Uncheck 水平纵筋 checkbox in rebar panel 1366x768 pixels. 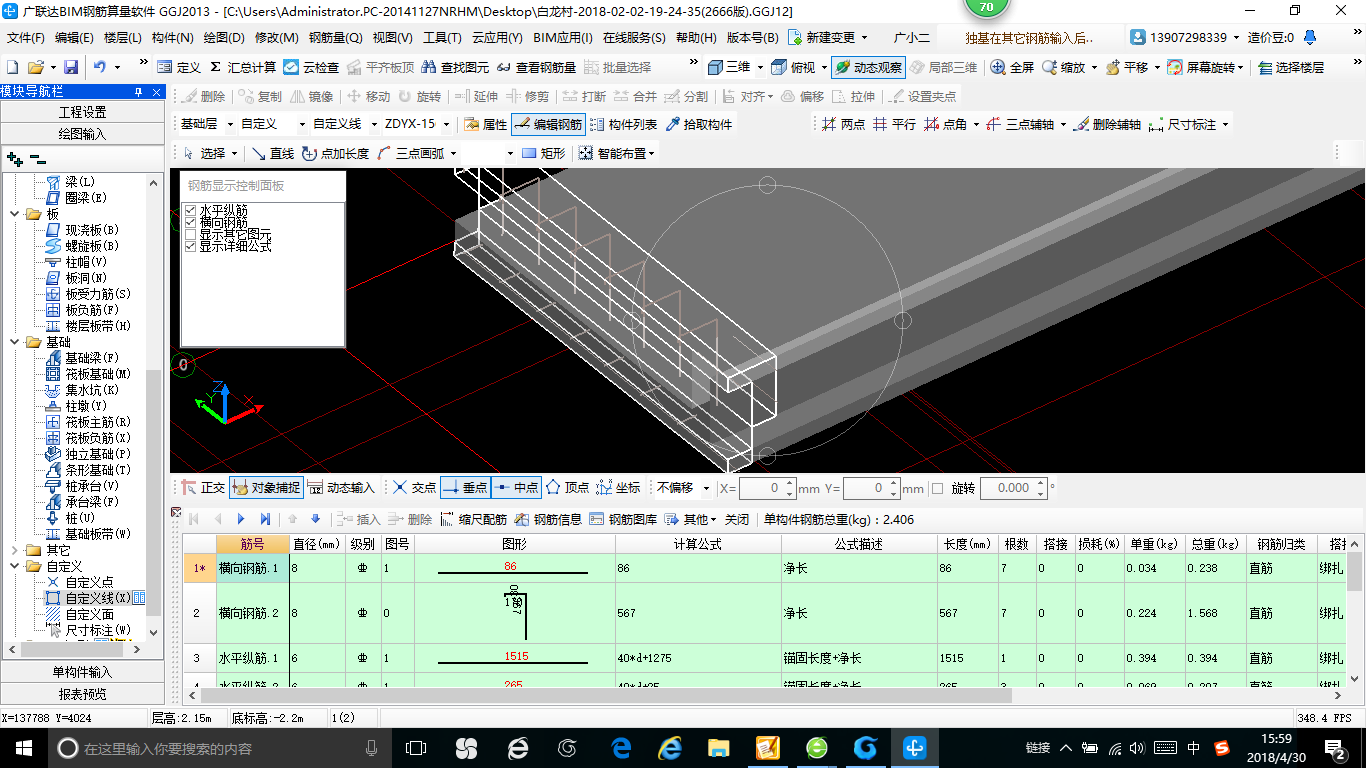tap(190, 210)
